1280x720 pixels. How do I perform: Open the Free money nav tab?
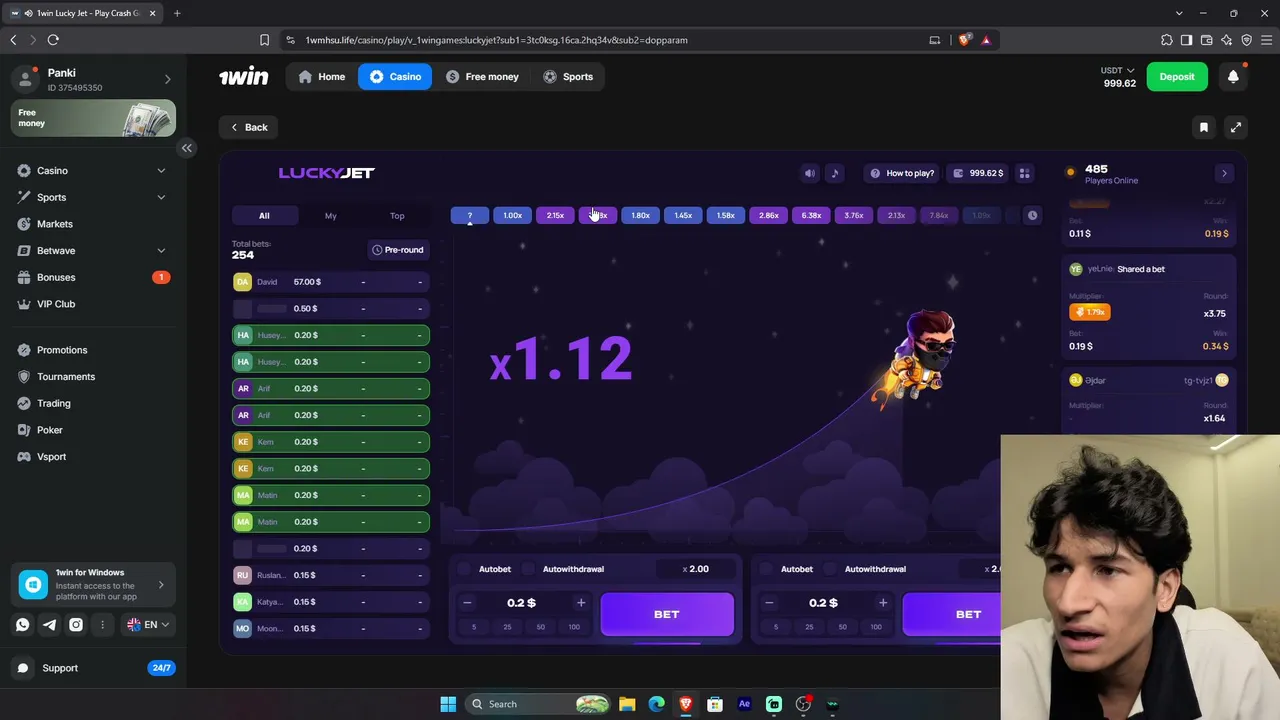pyautogui.click(x=482, y=77)
